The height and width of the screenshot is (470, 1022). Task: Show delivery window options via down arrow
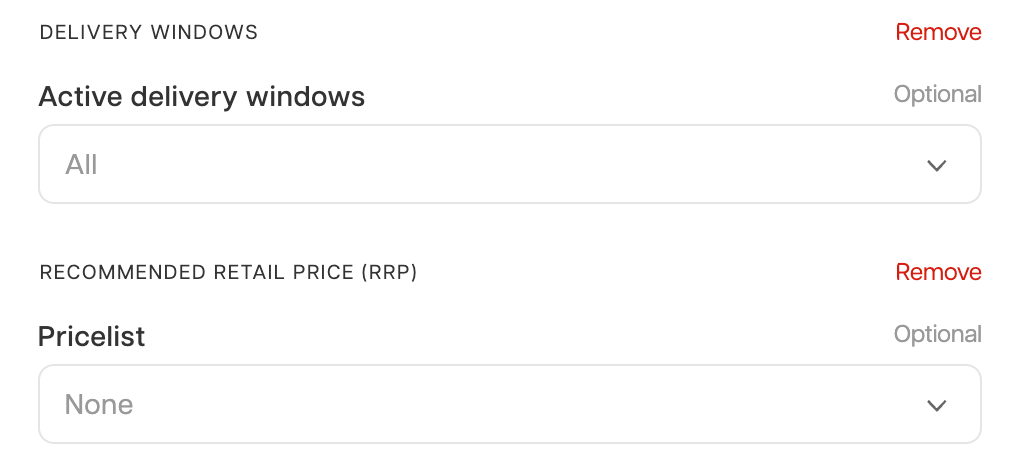click(936, 165)
